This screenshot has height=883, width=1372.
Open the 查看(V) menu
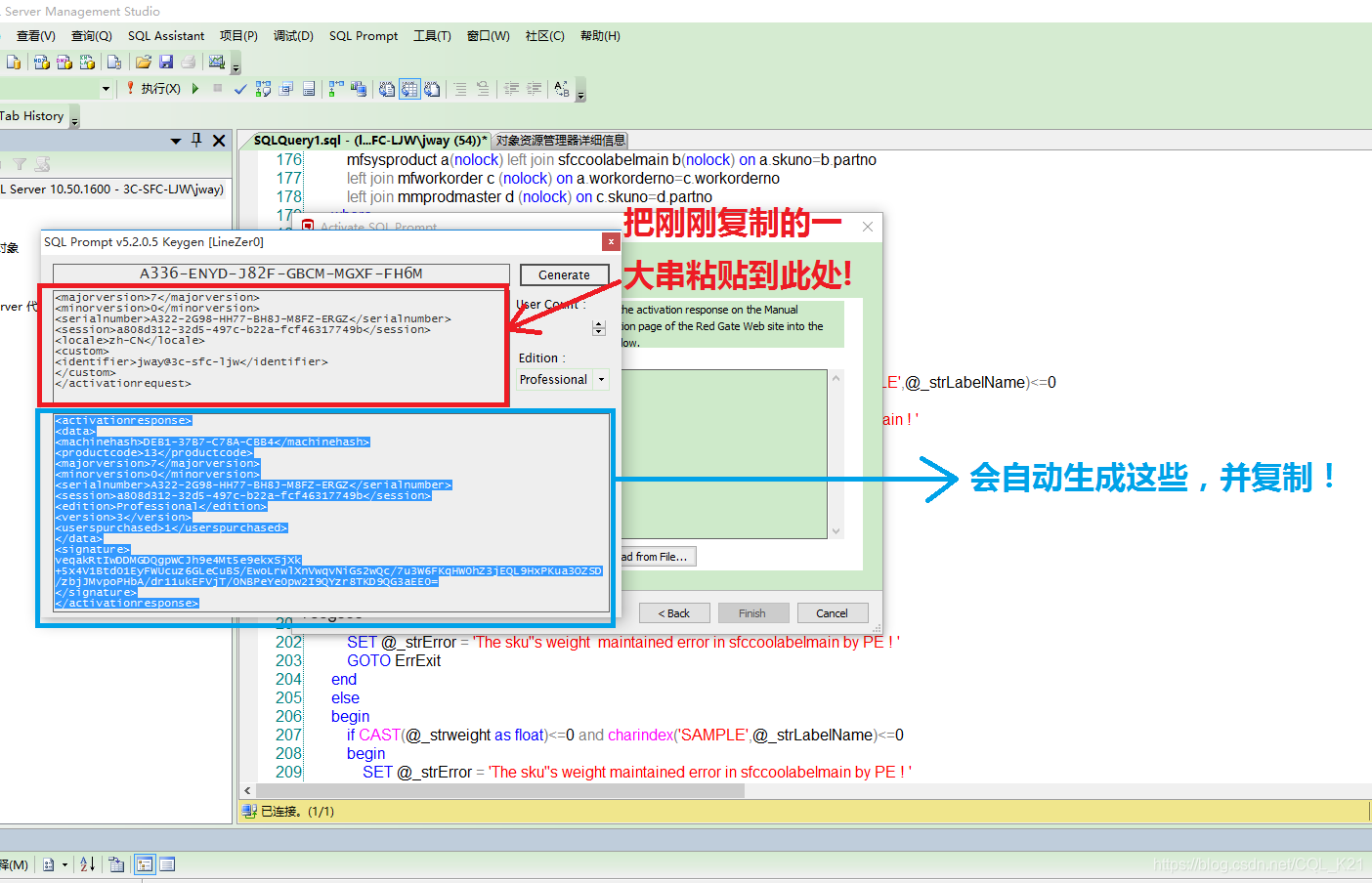[36, 36]
